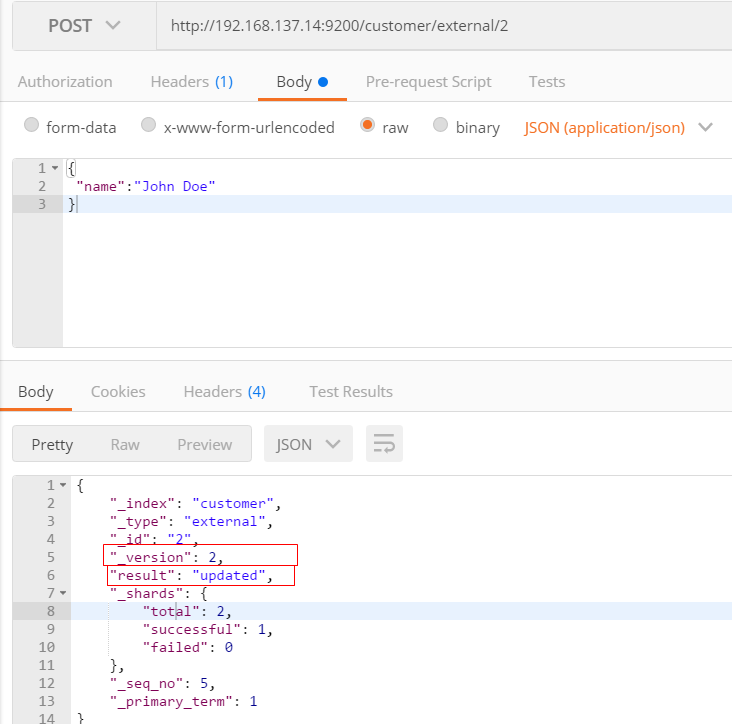The height and width of the screenshot is (724, 732).
Task: Select the raw body radio button
Action: 368,126
